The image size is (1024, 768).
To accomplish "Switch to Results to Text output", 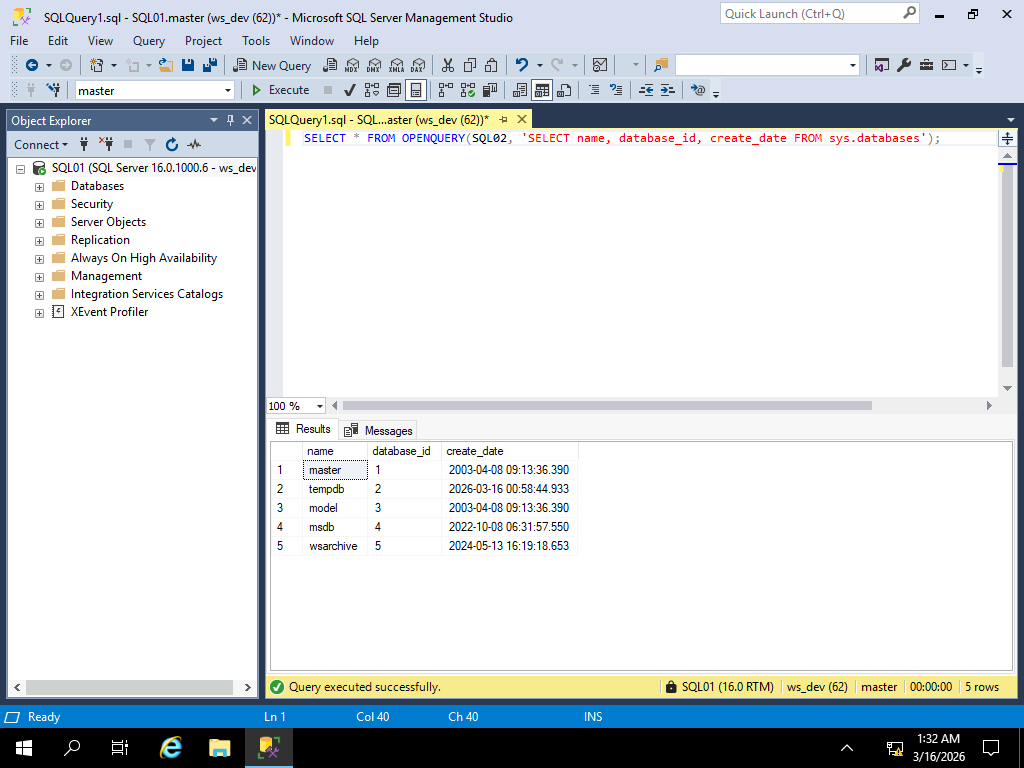I will (x=520, y=90).
